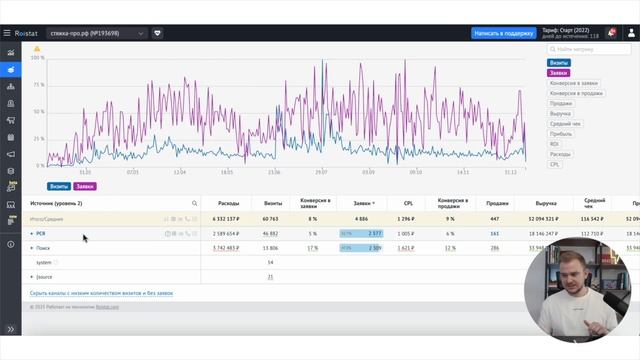Image resolution: width=640 pixels, height=360 pixels.
Task: Open Roistat.com footer link
Action: pos(107,307)
